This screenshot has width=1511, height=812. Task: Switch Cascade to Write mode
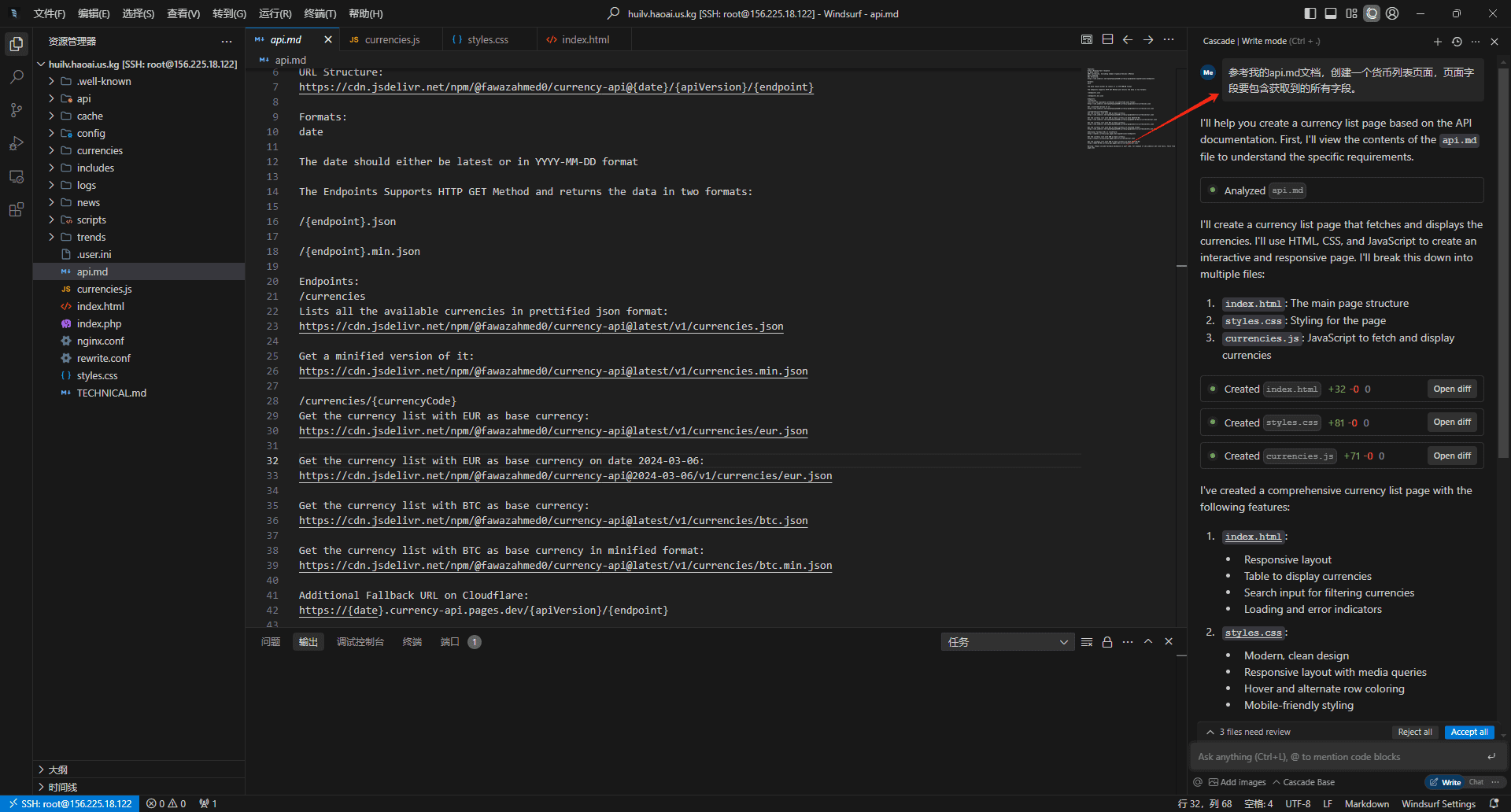coord(1446,782)
